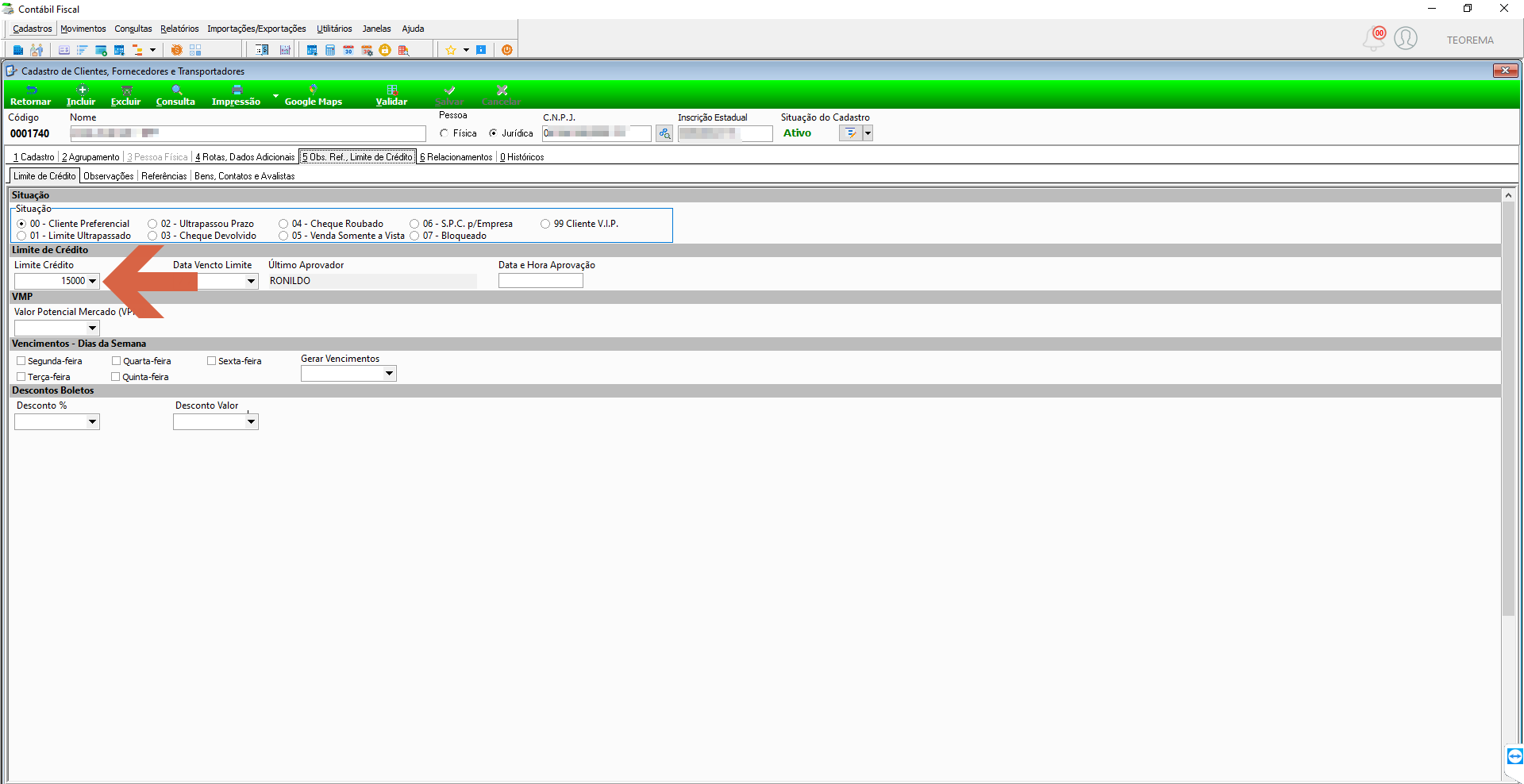Open the Movimentos menu
Screen dimensions: 1524x784
click(x=83, y=29)
